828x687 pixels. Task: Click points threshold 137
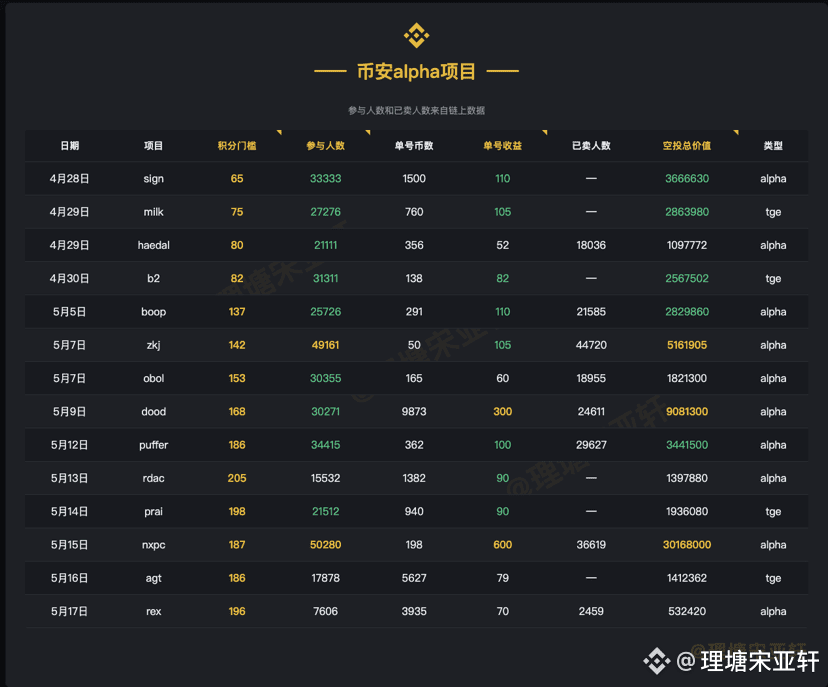point(237,312)
